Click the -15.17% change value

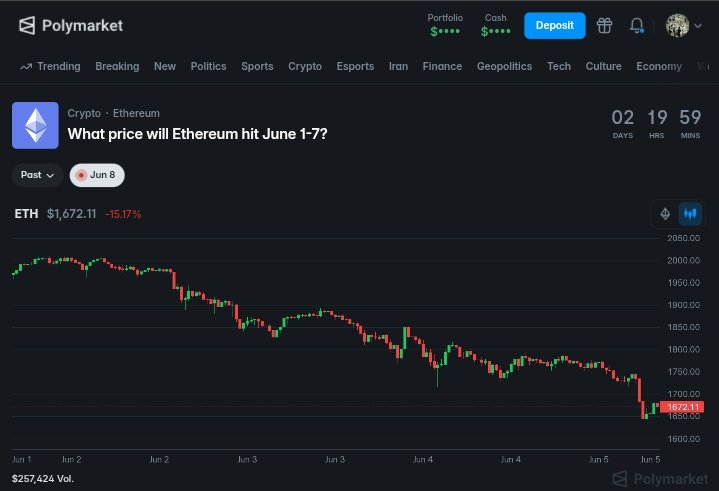coord(123,214)
